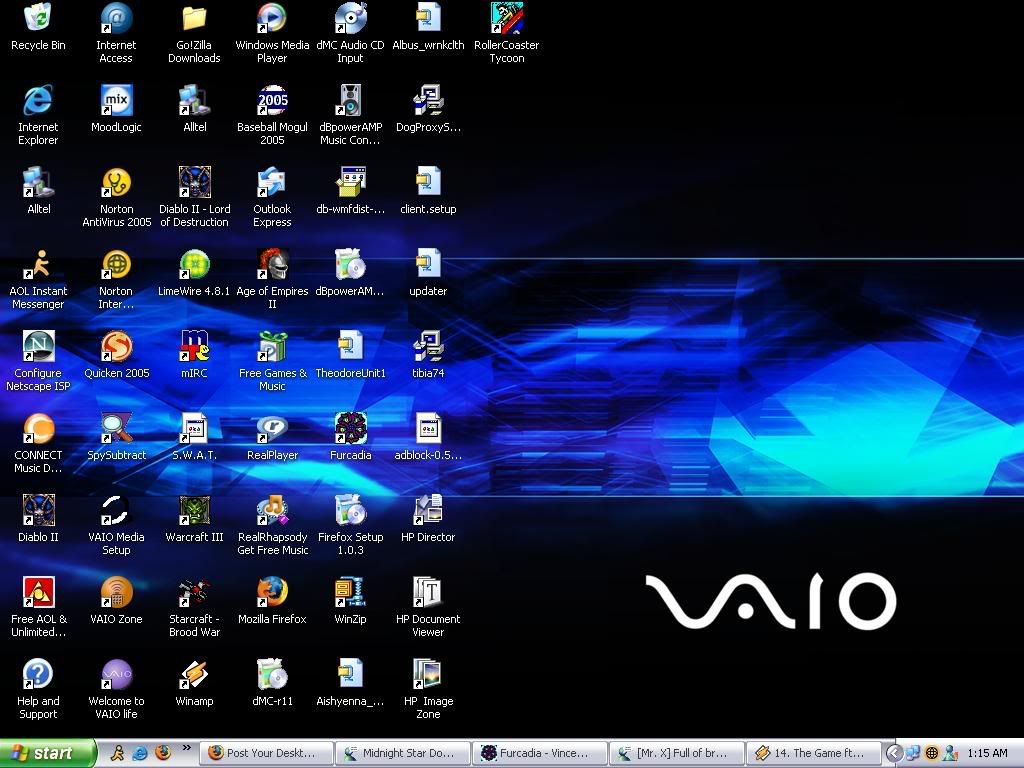Select the S.W.A.T. file icon
This screenshot has width=1024, height=768.
pyautogui.click(x=194, y=428)
